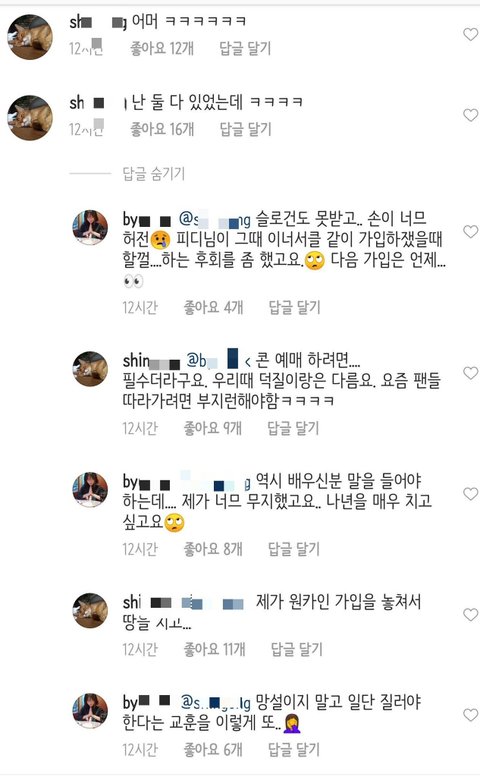Reply to the '어머 ㅋㅋㅋㅋㅋㅋ' comment

coord(245,49)
